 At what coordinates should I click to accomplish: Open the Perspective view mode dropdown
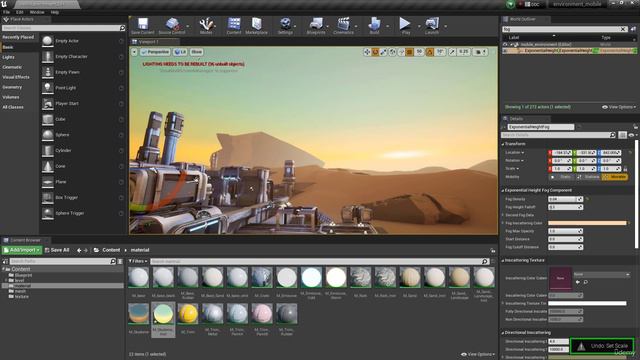(155, 52)
